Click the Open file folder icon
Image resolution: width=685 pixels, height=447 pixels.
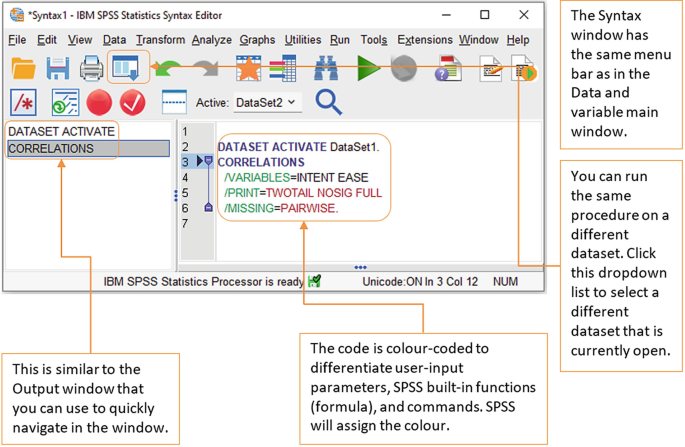pyautogui.click(x=23, y=68)
